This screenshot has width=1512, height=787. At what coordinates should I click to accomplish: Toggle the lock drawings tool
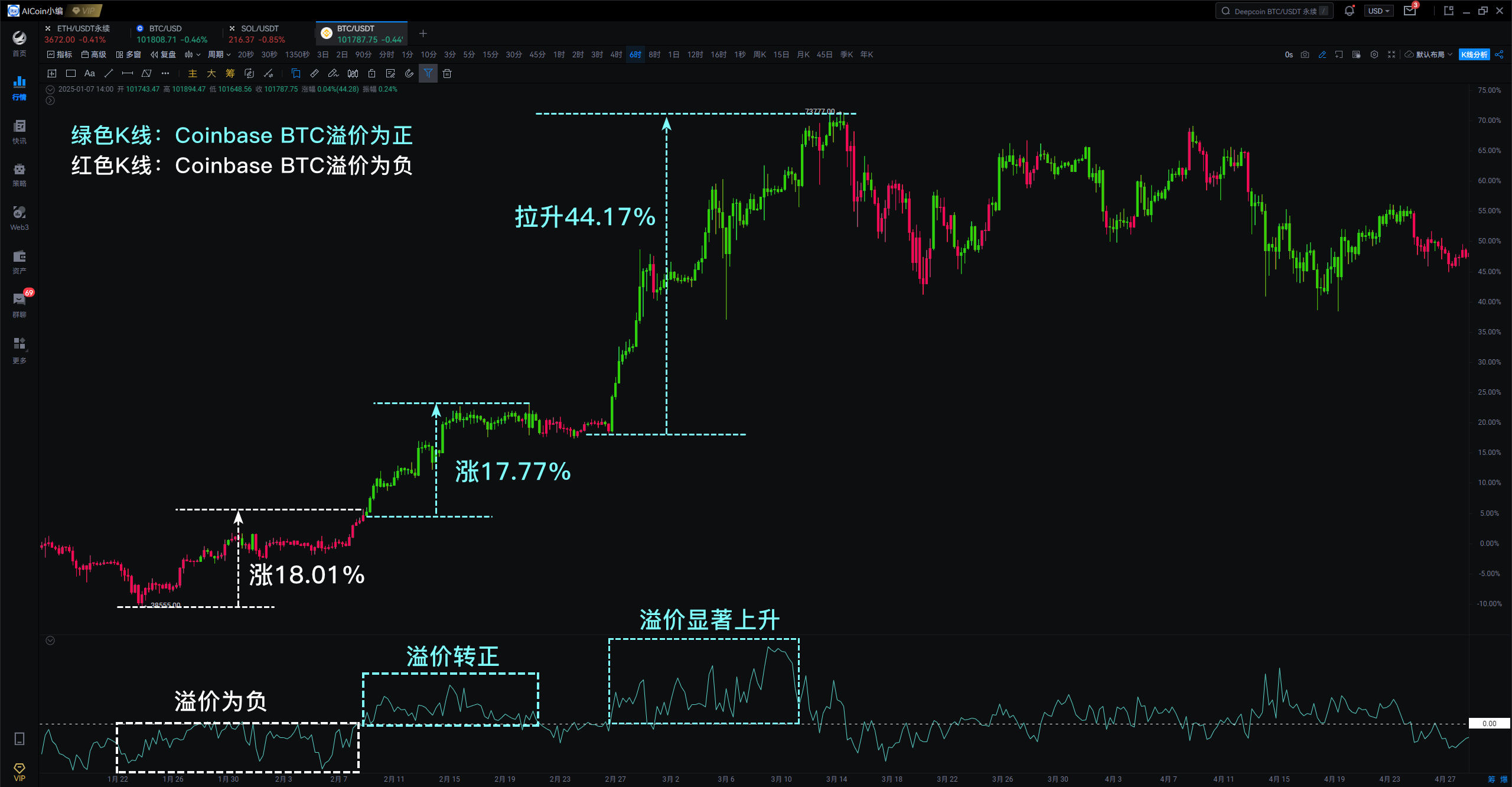click(372, 73)
